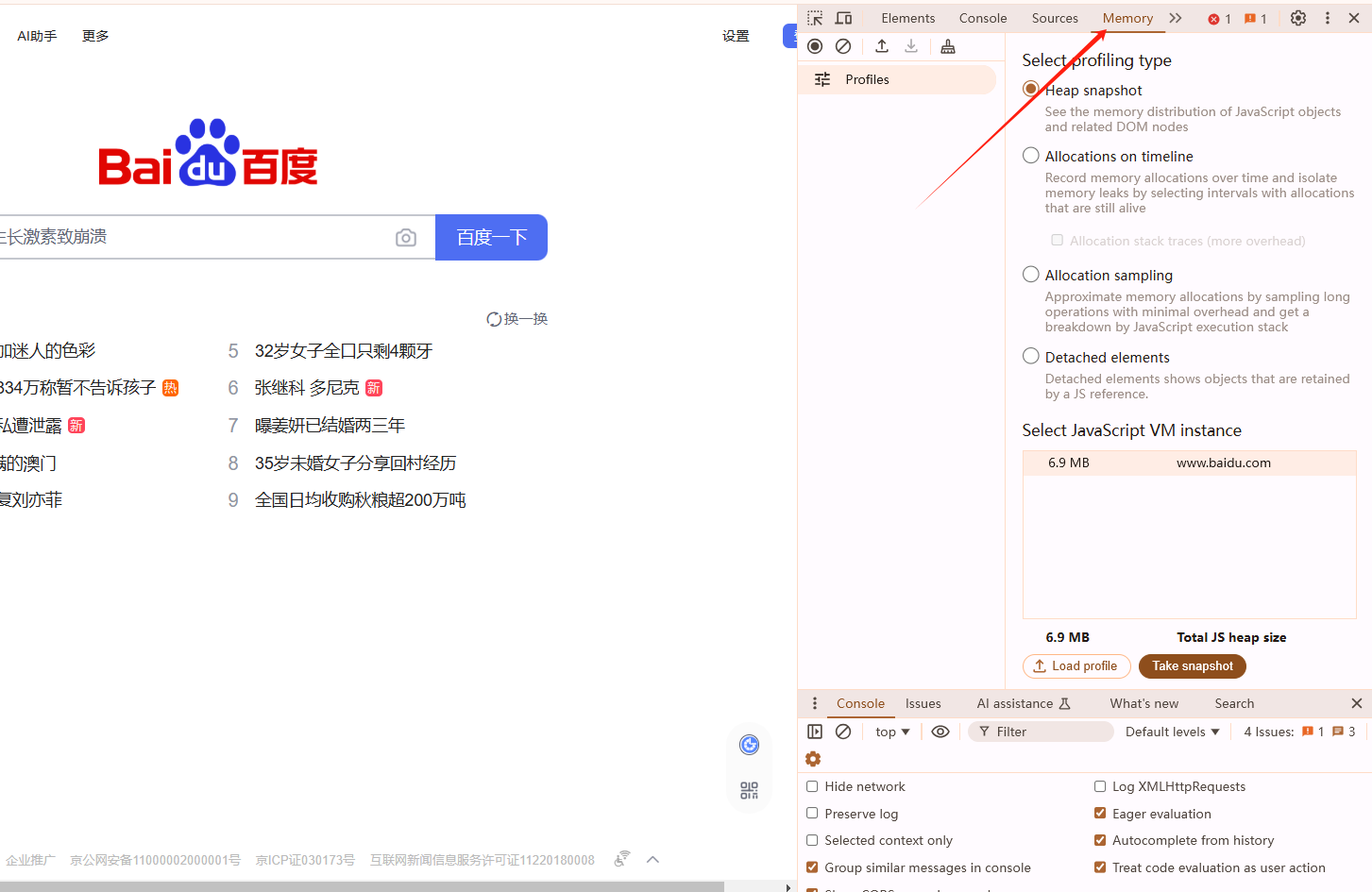Enable the Preserve log checkbox
The height and width of the screenshot is (892, 1372).
point(812,813)
